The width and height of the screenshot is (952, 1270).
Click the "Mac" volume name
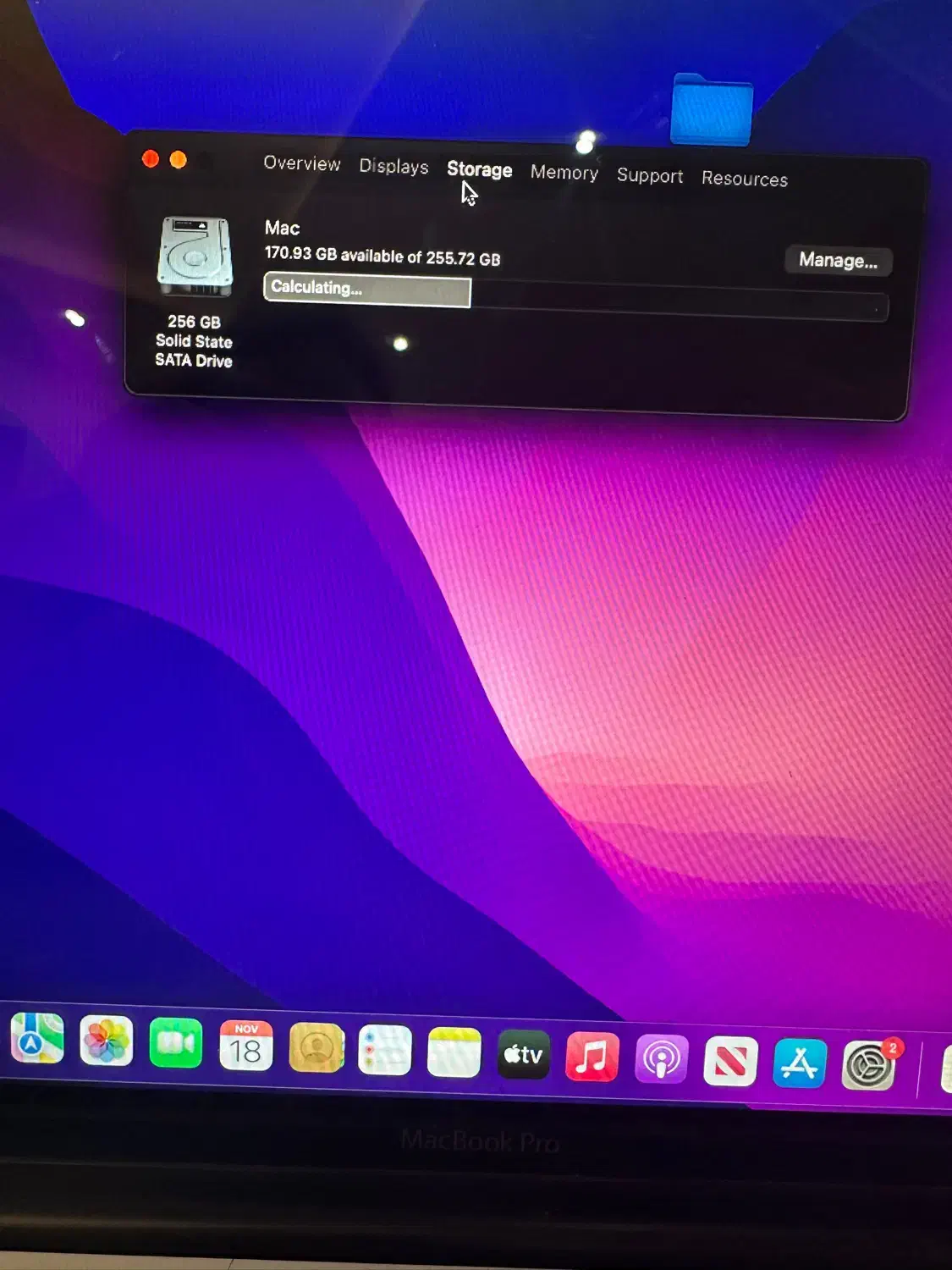(x=282, y=228)
